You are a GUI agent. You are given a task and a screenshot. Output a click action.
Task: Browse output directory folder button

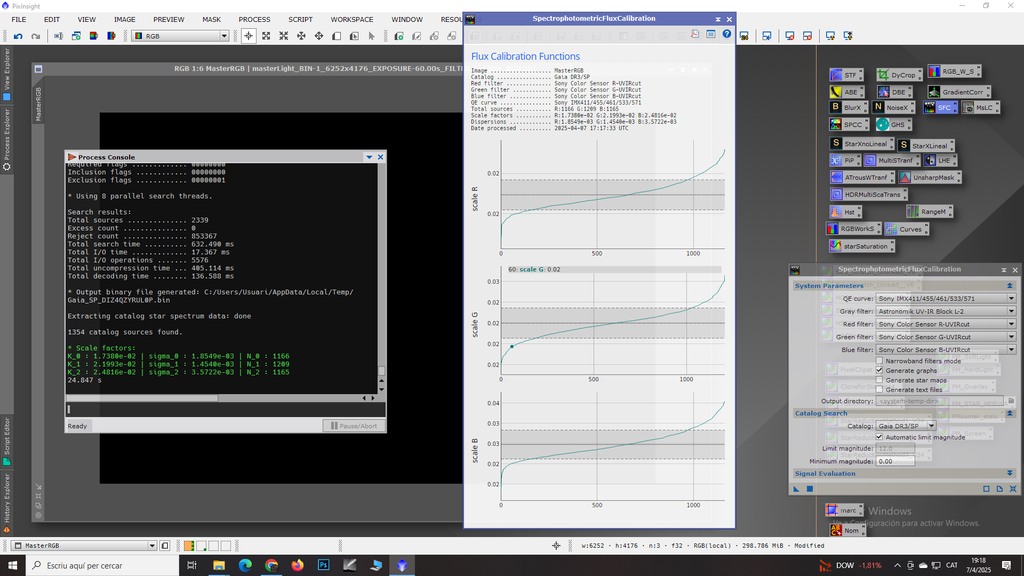(x=1011, y=401)
